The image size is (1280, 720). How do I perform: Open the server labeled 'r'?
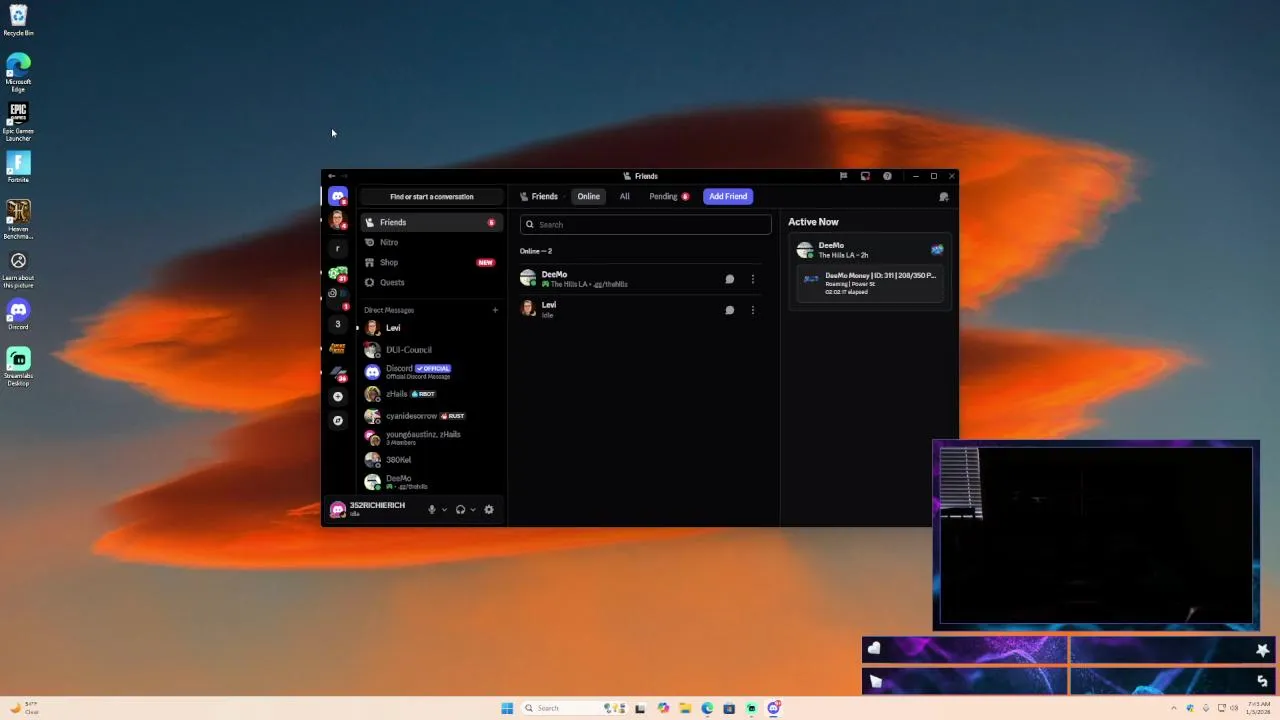click(338, 248)
